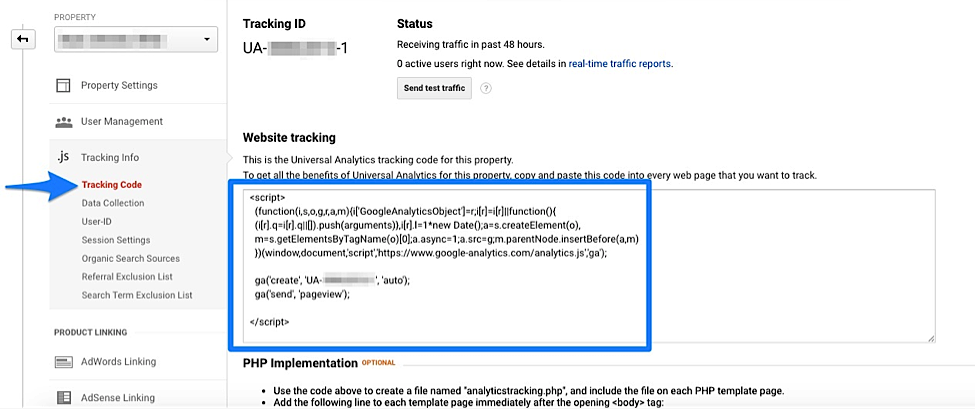Open the User-ID menu item
Screen dimensions: 975x409
pyautogui.click(x=99, y=221)
